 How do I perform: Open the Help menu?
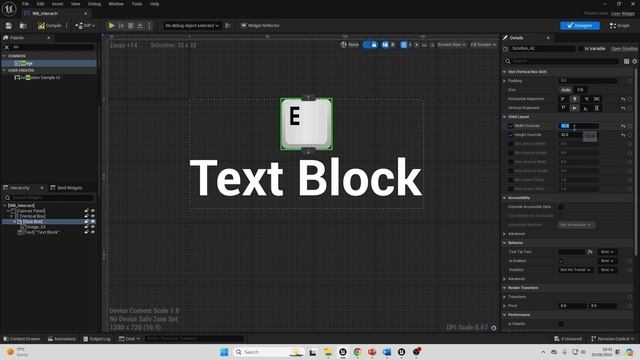[x=154, y=4]
